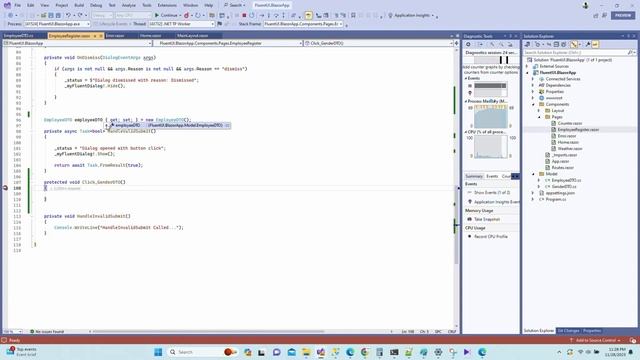Click the Collapse All icon in Solution Explorer
The height and width of the screenshot is (360, 640).
click(556, 44)
